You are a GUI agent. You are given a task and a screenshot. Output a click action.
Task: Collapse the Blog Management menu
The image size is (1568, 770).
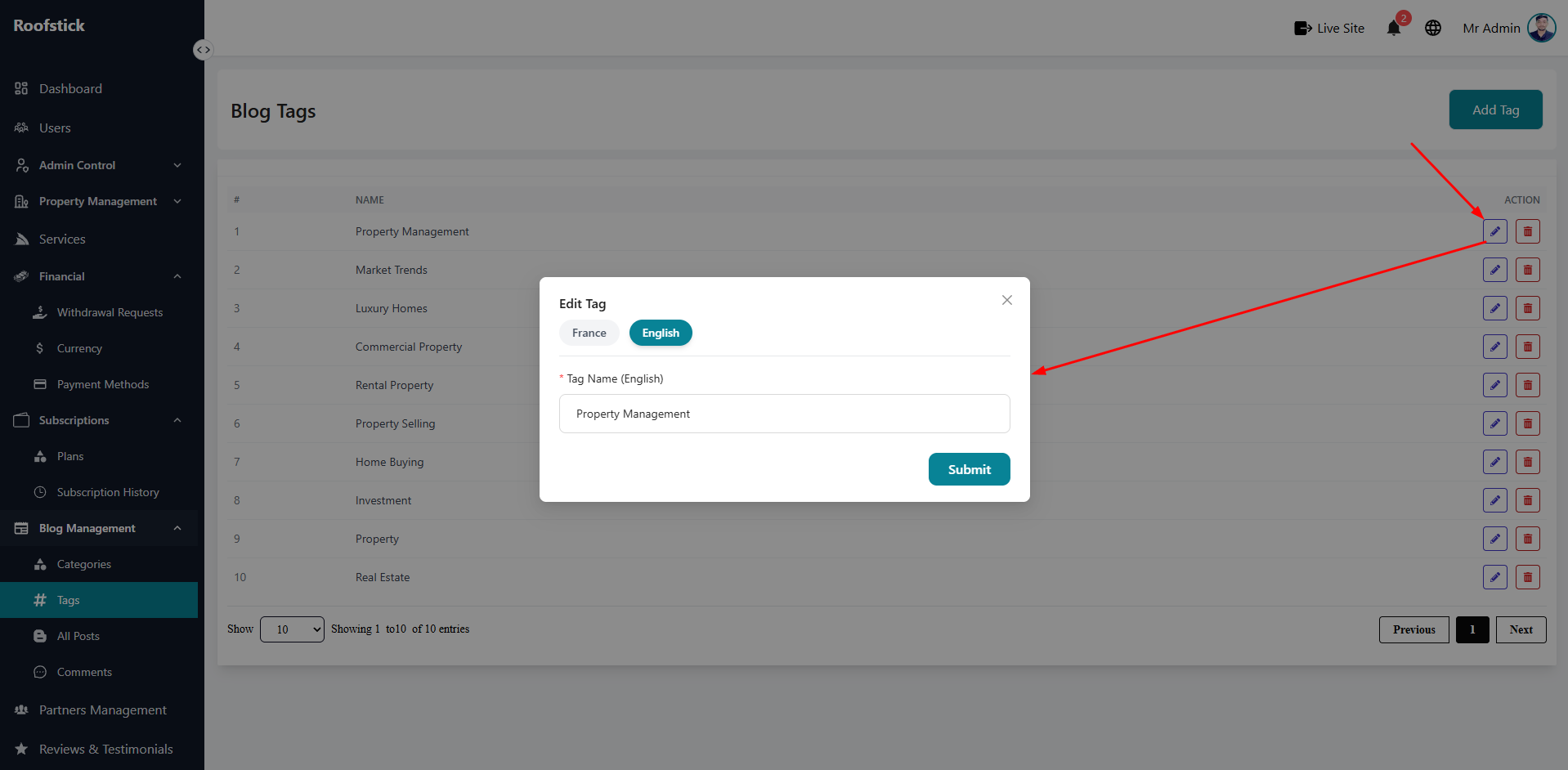[99, 528]
